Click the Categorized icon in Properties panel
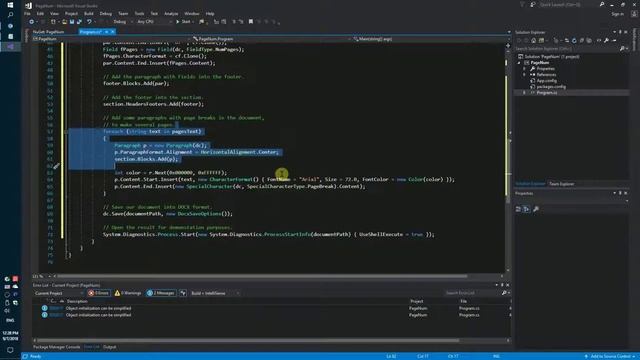The width and height of the screenshot is (640, 360). click(518, 209)
